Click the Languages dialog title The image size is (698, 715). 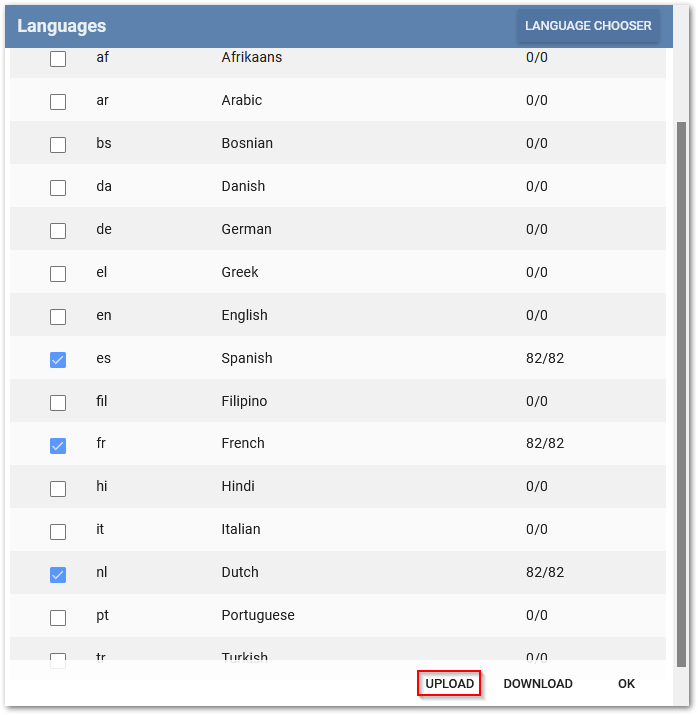[x=62, y=26]
